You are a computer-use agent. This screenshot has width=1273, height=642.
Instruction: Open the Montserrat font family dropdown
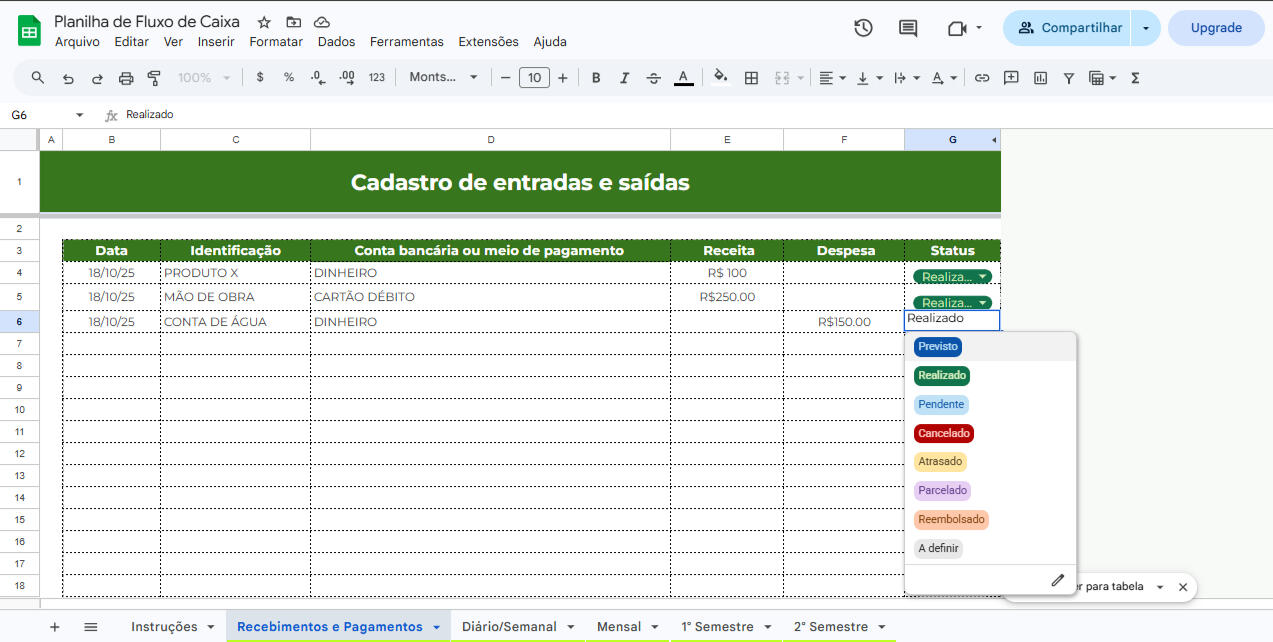443,78
